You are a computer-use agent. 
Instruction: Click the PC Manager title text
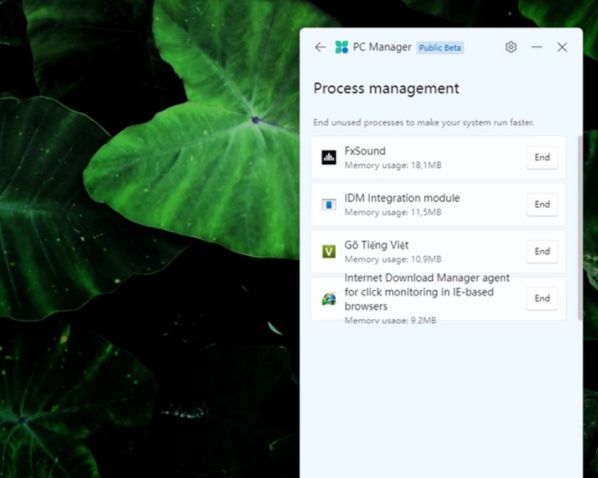[x=382, y=47]
